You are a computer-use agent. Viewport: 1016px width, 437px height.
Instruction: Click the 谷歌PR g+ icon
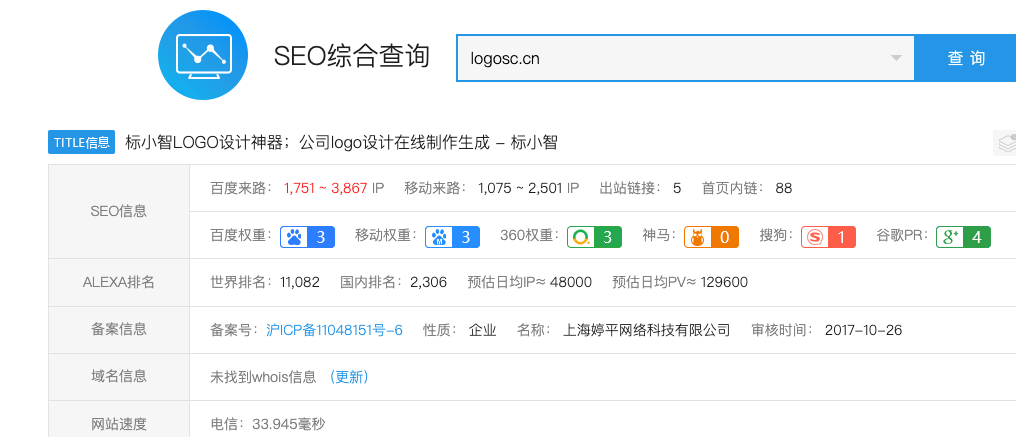[x=950, y=237]
